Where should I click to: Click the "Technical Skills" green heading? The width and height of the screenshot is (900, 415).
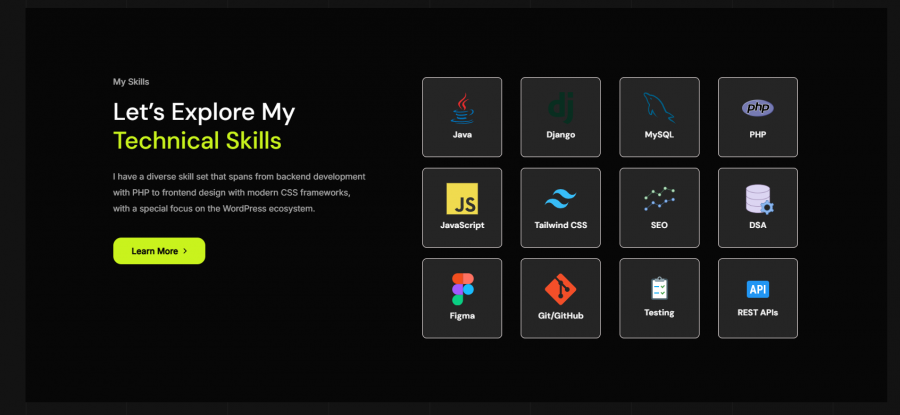(x=197, y=140)
